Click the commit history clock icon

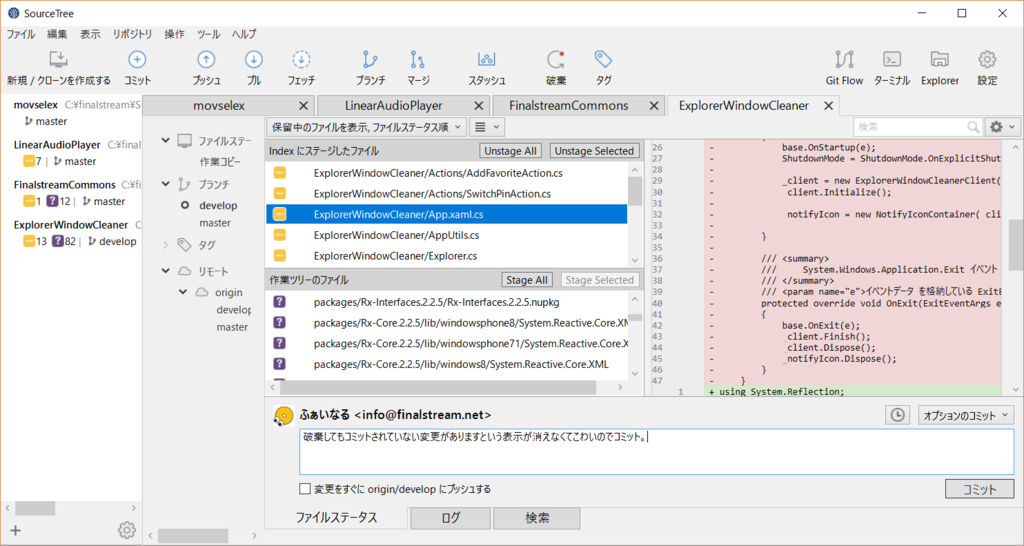point(898,415)
